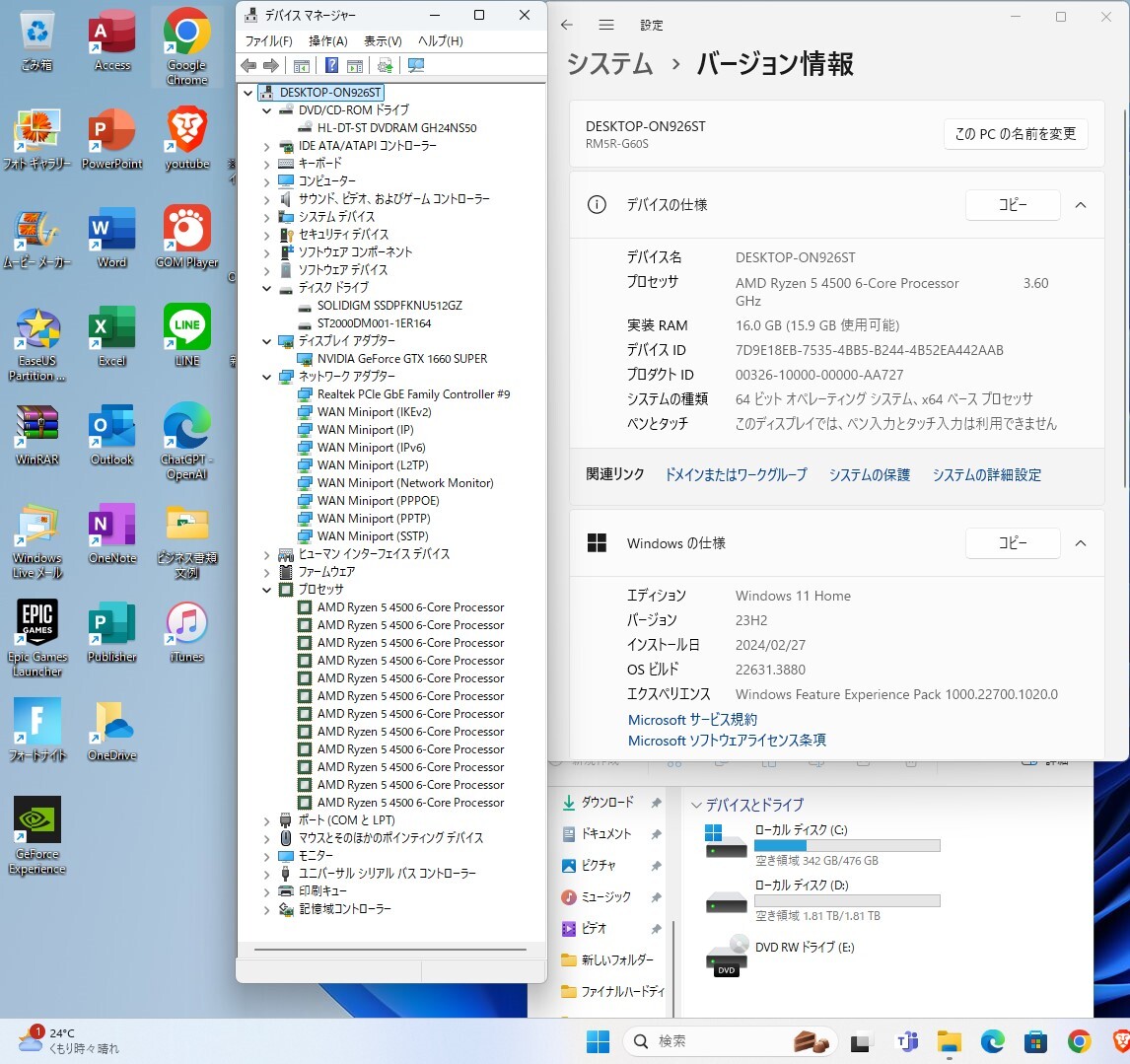Expand the キーボード device category
This screenshot has width=1130, height=1064.
tap(266, 164)
